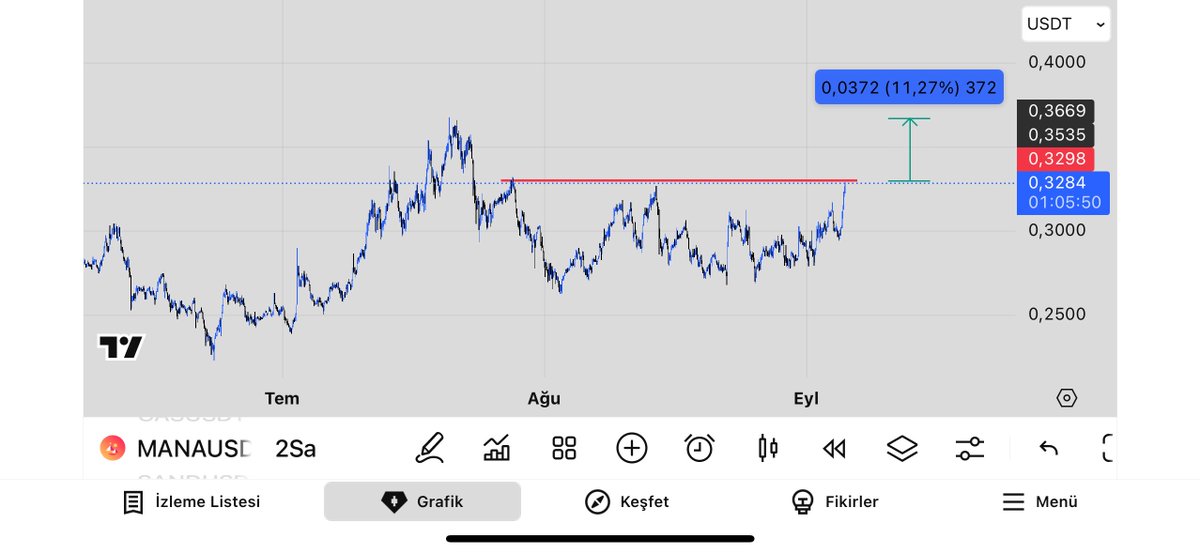Tap the Ağu month label on time axis
The width and height of the screenshot is (1200, 554).
pyautogui.click(x=544, y=398)
